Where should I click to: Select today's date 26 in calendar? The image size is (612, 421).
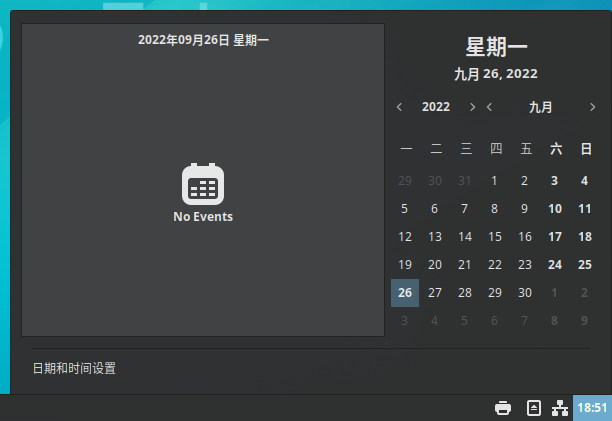click(x=405, y=293)
